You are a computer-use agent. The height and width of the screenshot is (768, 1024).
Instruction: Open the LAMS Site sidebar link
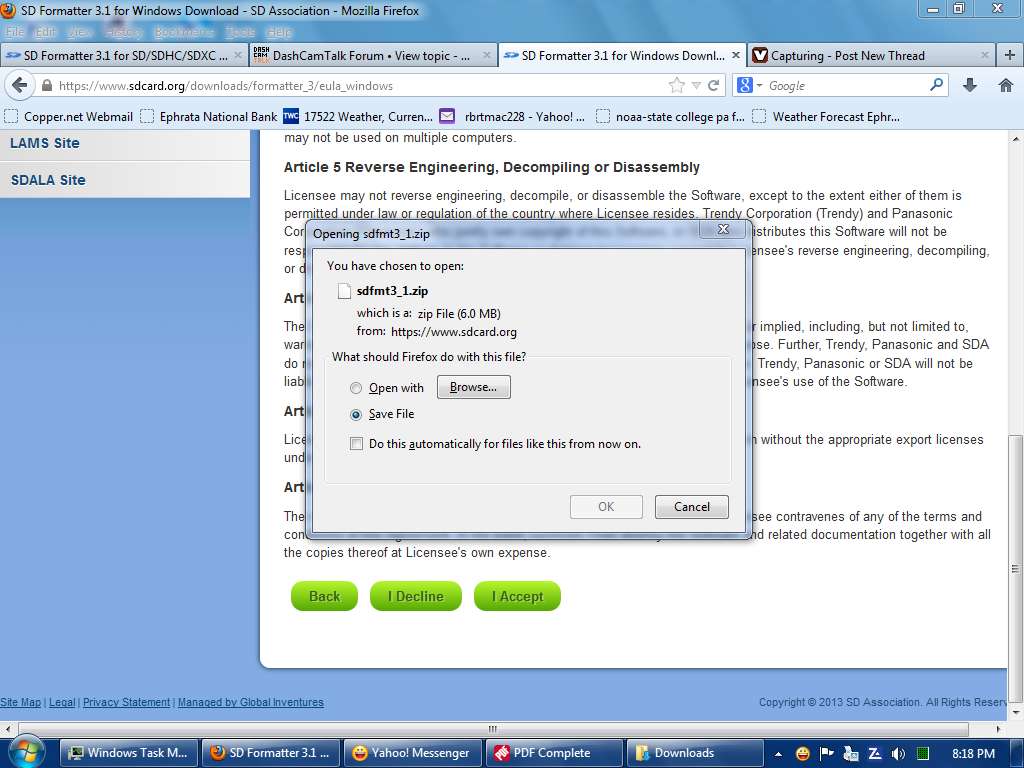click(44, 143)
